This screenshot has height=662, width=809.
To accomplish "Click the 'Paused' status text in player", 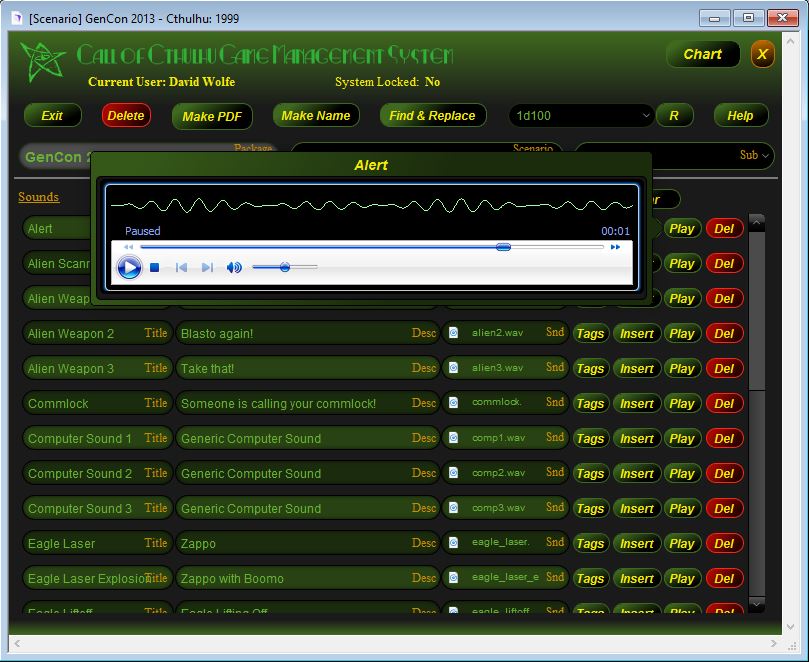I will pos(142,231).
